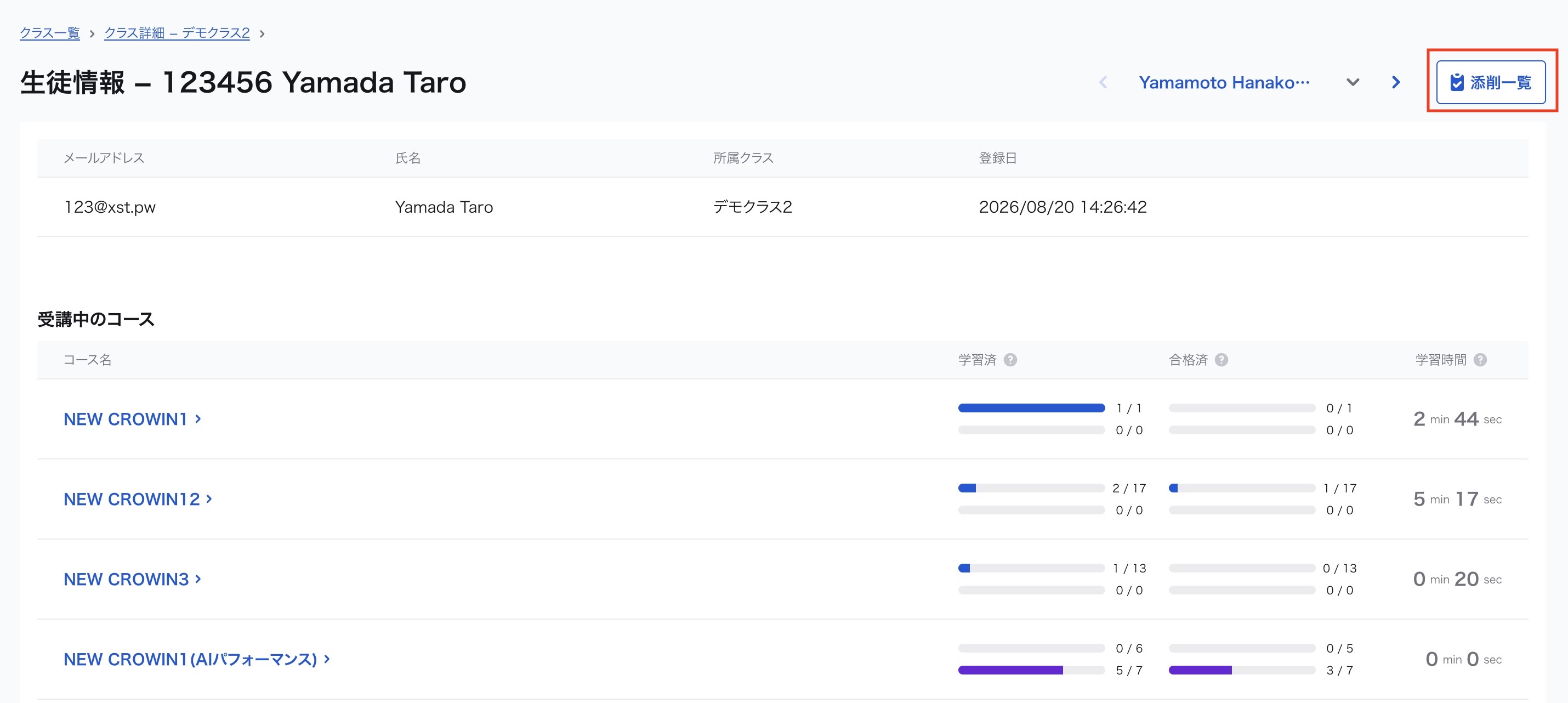This screenshot has width=1568, height=703.
Task: Click the purple 5 / 7 progress bar
Action: click(x=1031, y=670)
